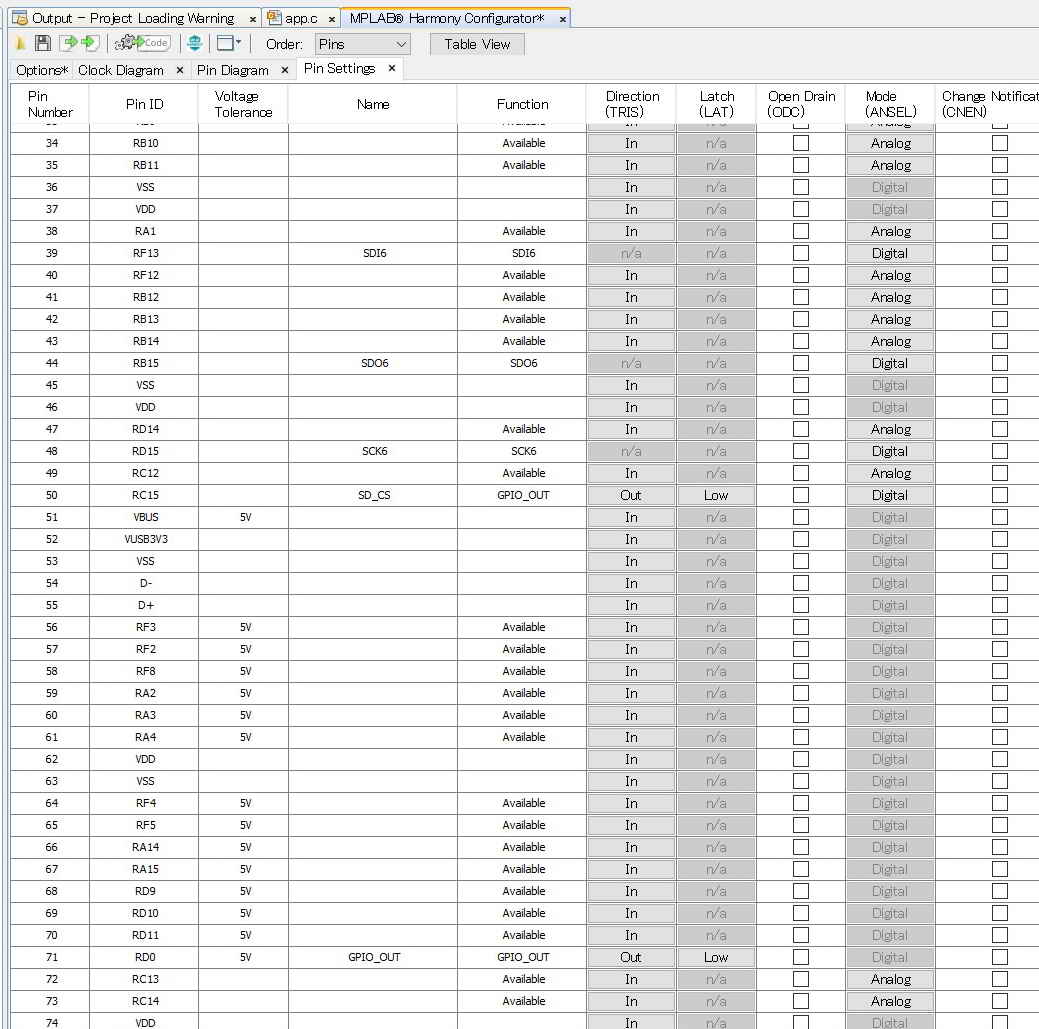Screen dimensions: 1039x1029
Task: Toggle Low latch button for pin RD0
Action: pyautogui.click(x=716, y=957)
